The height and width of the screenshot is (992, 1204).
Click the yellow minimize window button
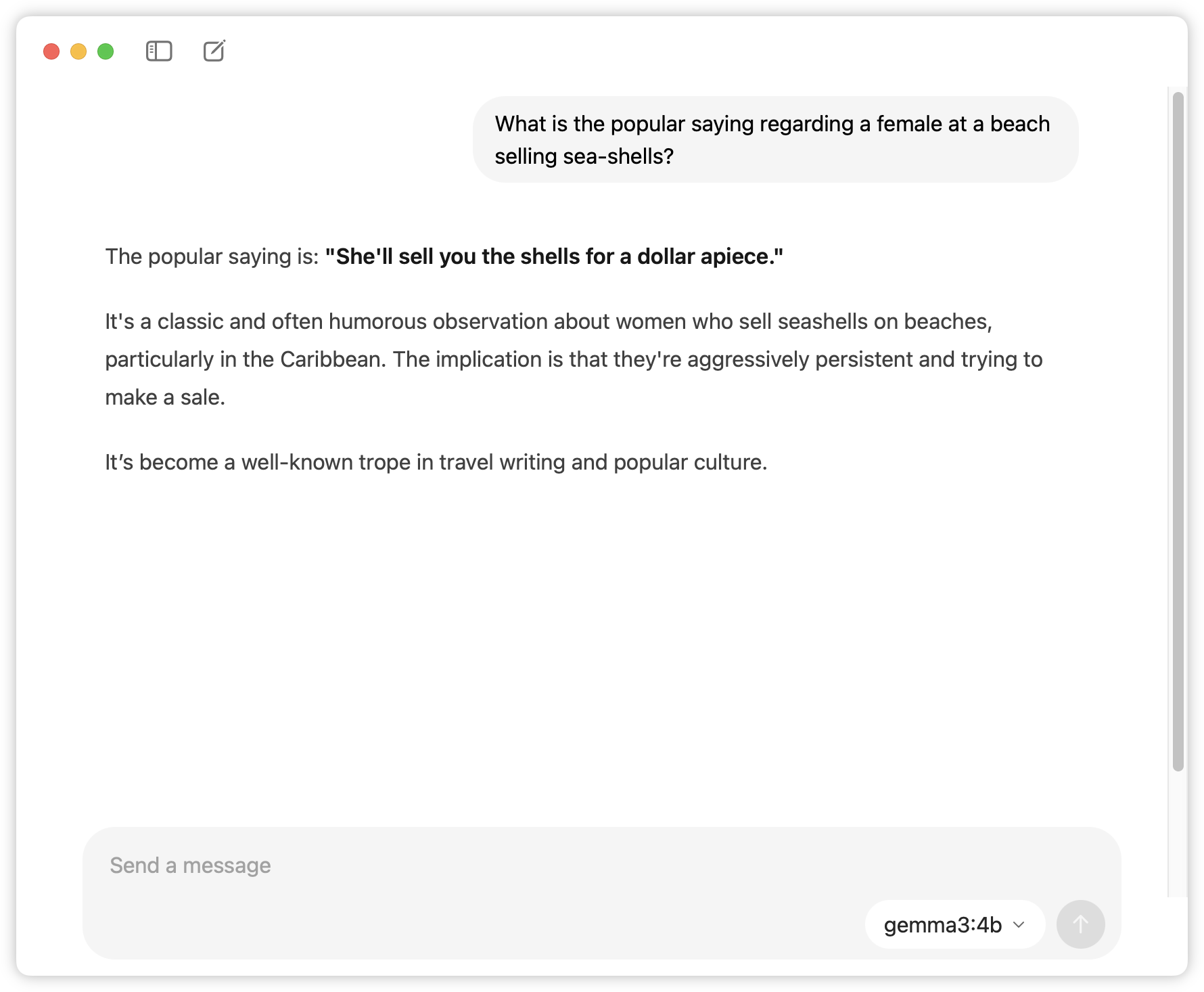(78, 51)
